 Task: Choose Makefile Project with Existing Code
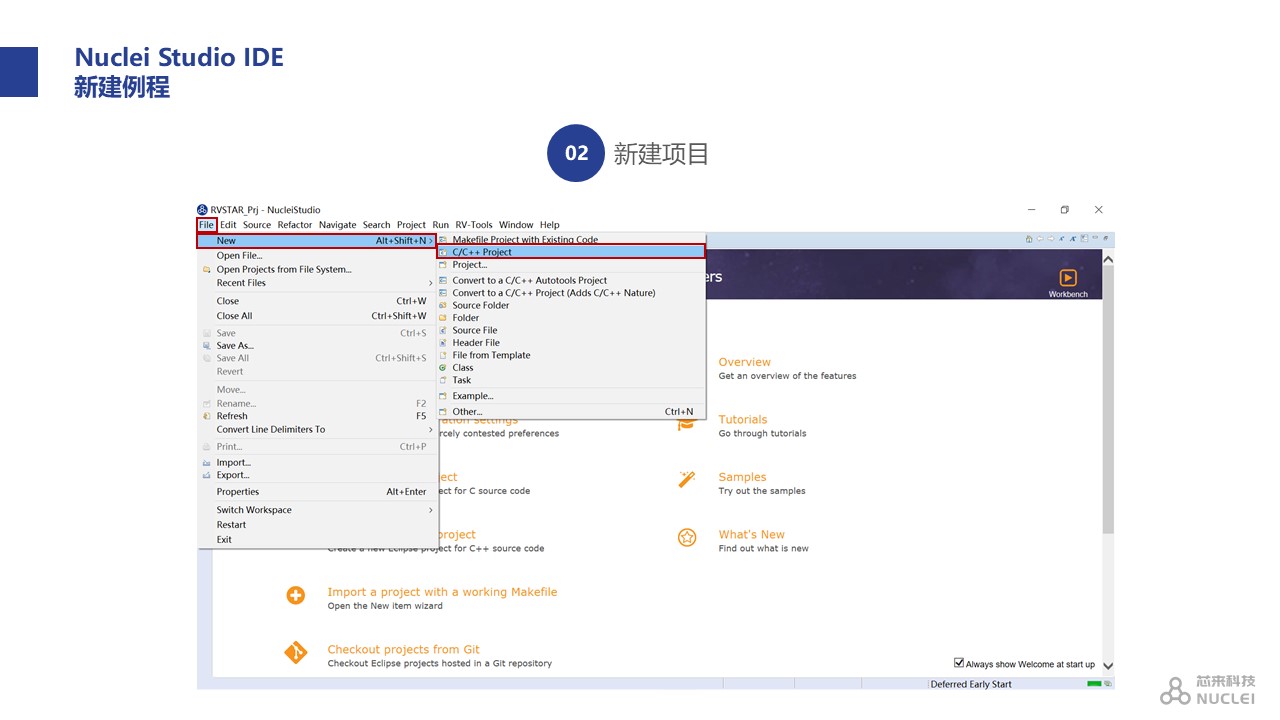571,240
